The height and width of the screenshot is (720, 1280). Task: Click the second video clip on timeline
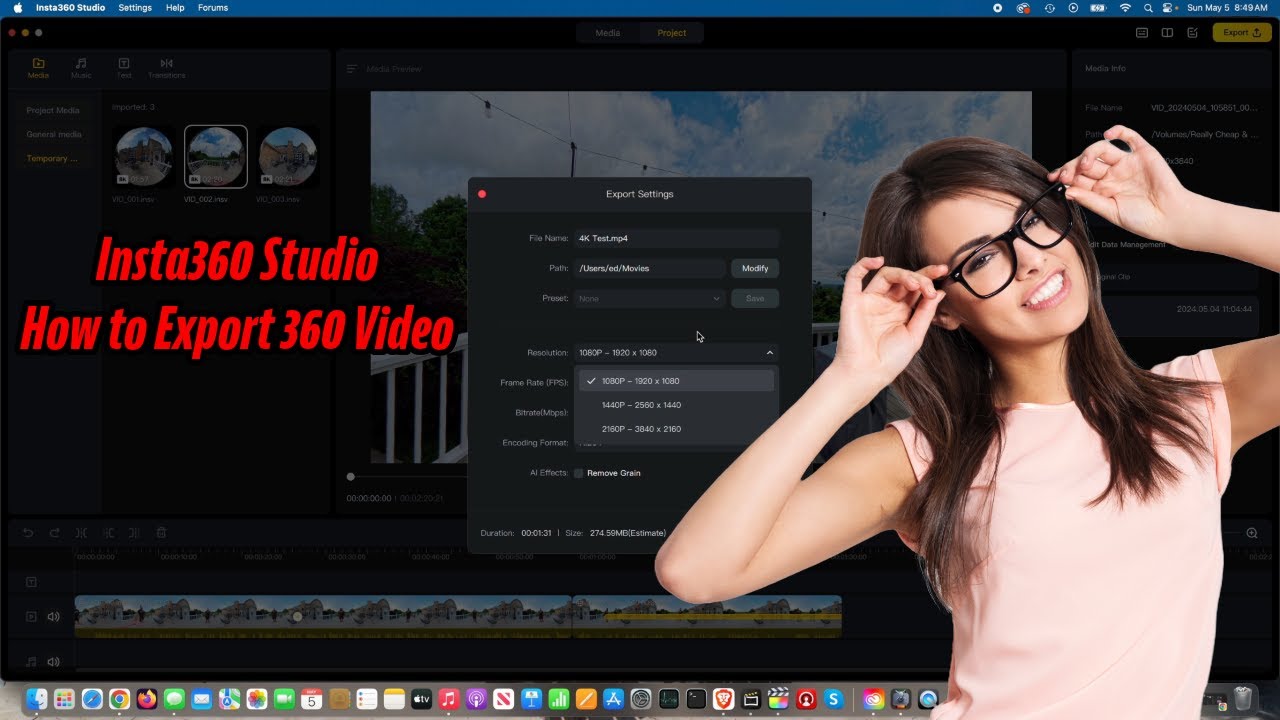706,617
